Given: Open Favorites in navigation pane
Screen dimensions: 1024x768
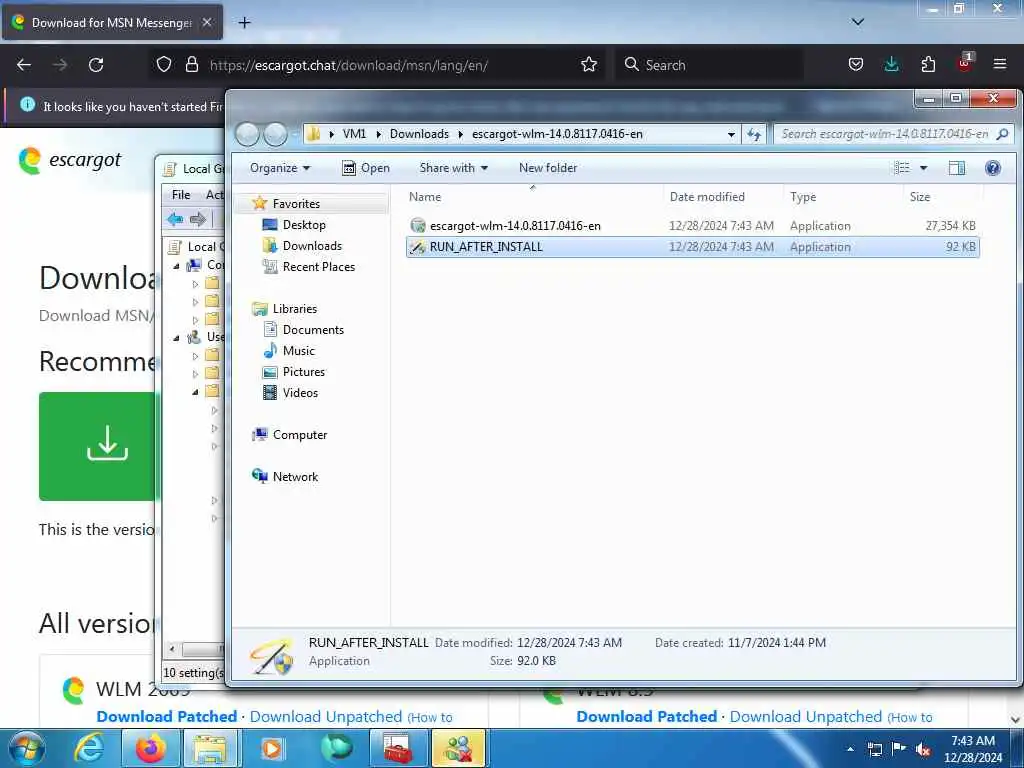Looking at the screenshot, I should 296,204.
